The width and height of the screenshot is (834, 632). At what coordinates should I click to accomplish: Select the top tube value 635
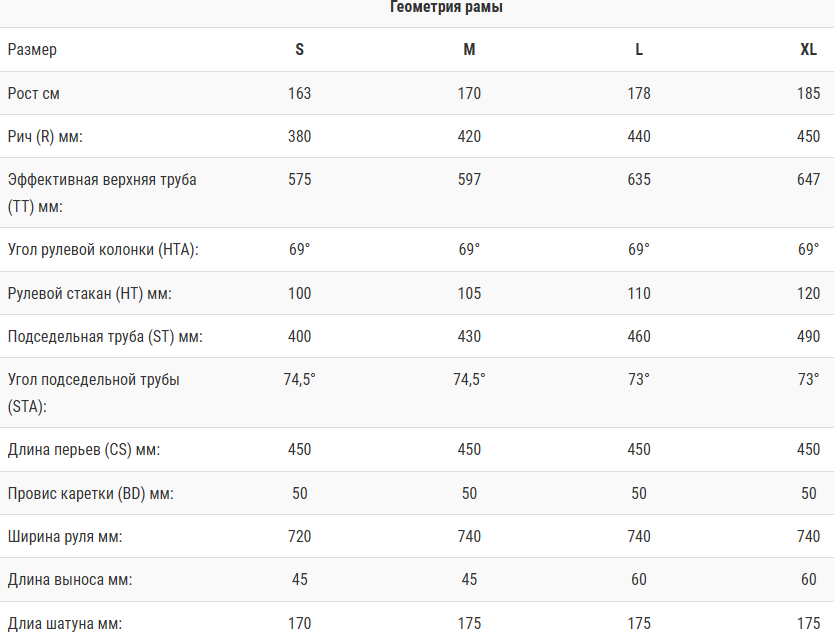(x=639, y=180)
